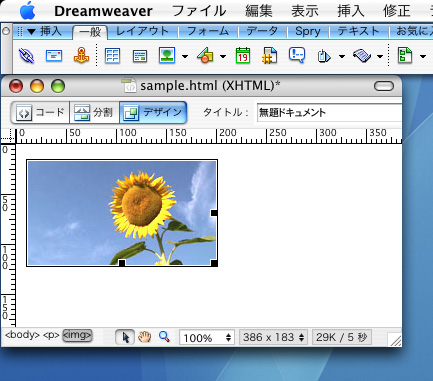
Task: Click the bottom-right corner handle of the image
Action: coord(214,263)
